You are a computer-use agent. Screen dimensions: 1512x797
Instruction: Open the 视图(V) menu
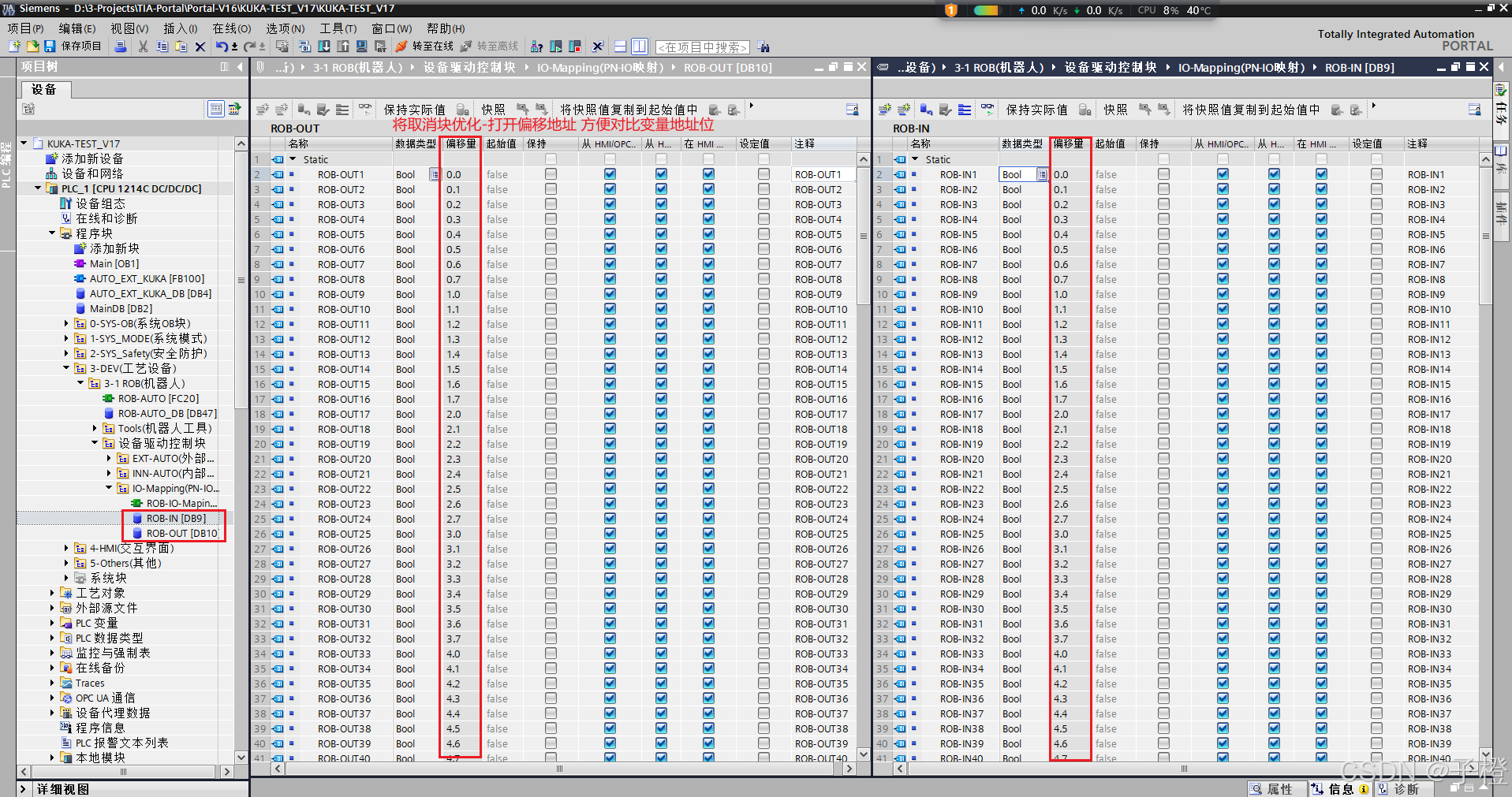(x=129, y=28)
